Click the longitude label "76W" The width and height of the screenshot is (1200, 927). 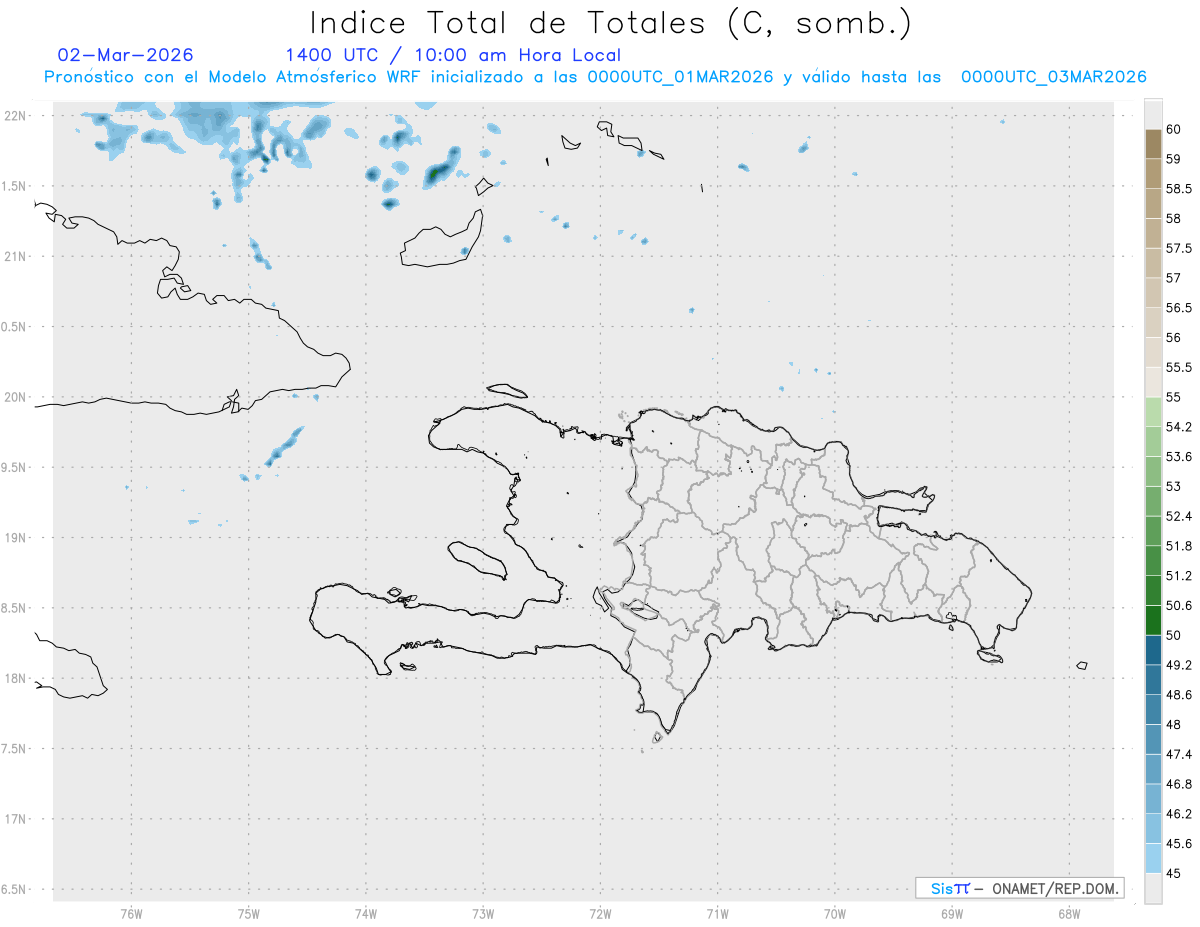tap(131, 913)
